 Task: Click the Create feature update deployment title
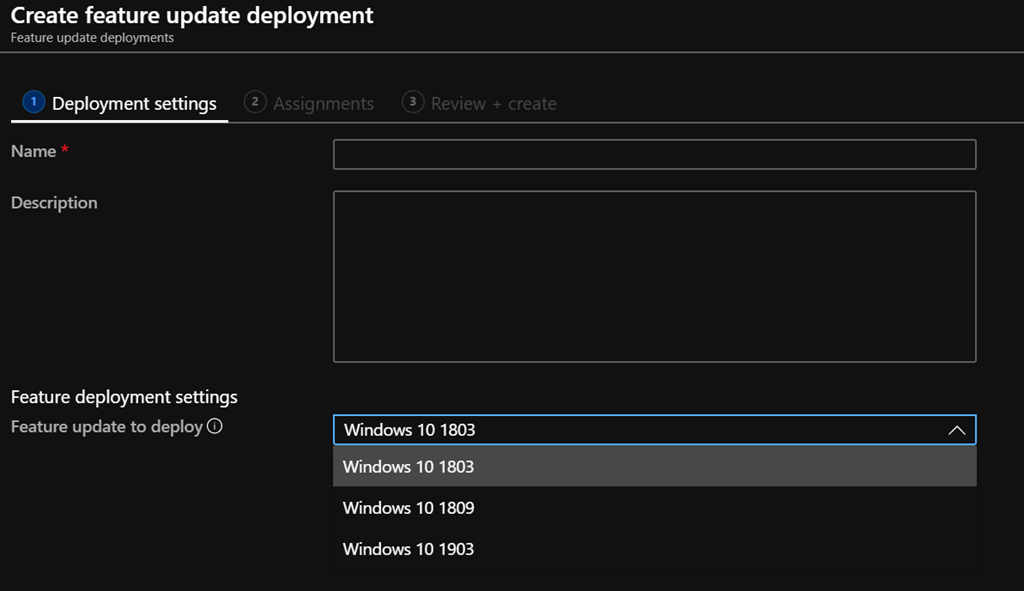pos(192,15)
